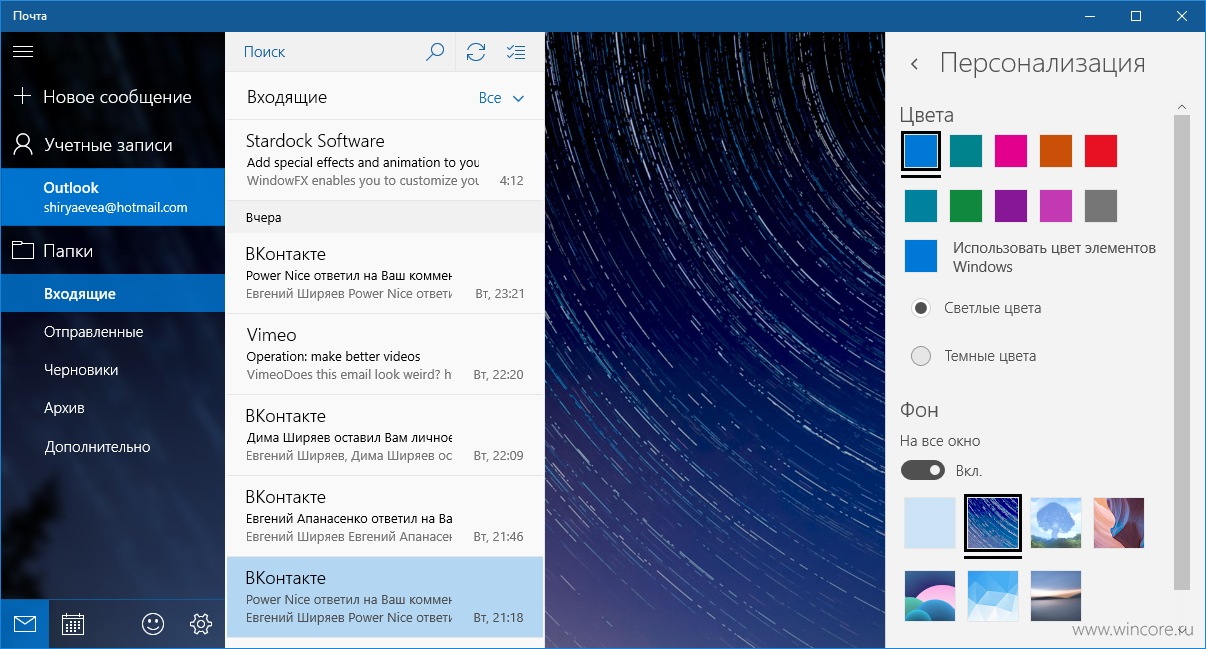Click the Персонализация panel scrollbar thumb
1206x649 pixels.
coord(1182,351)
